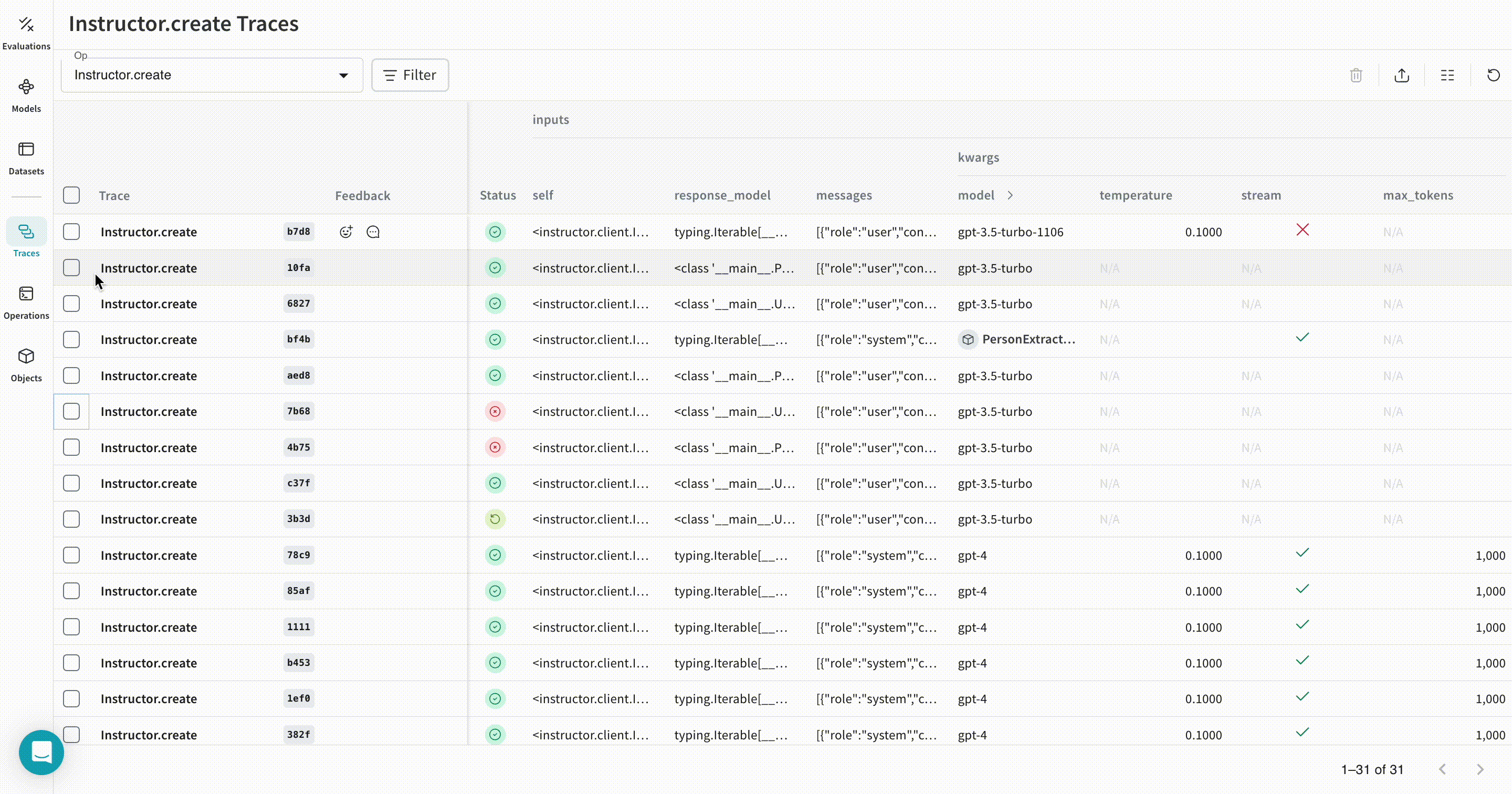Image resolution: width=1512 pixels, height=794 pixels.
Task: Expand the model column chevron
Action: (1010, 195)
